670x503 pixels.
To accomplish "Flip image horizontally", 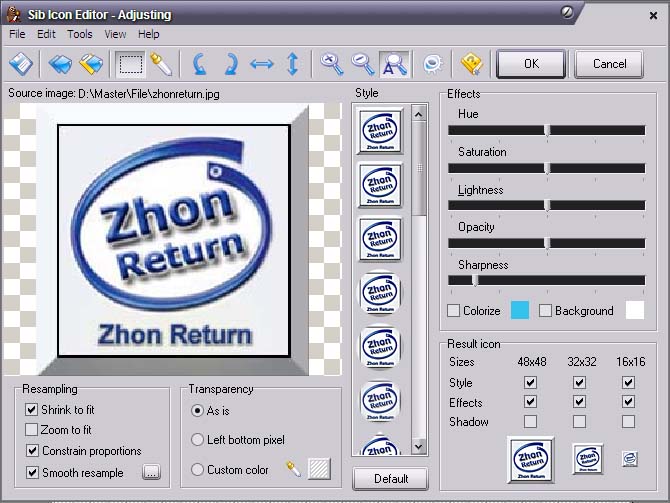I will 262,65.
